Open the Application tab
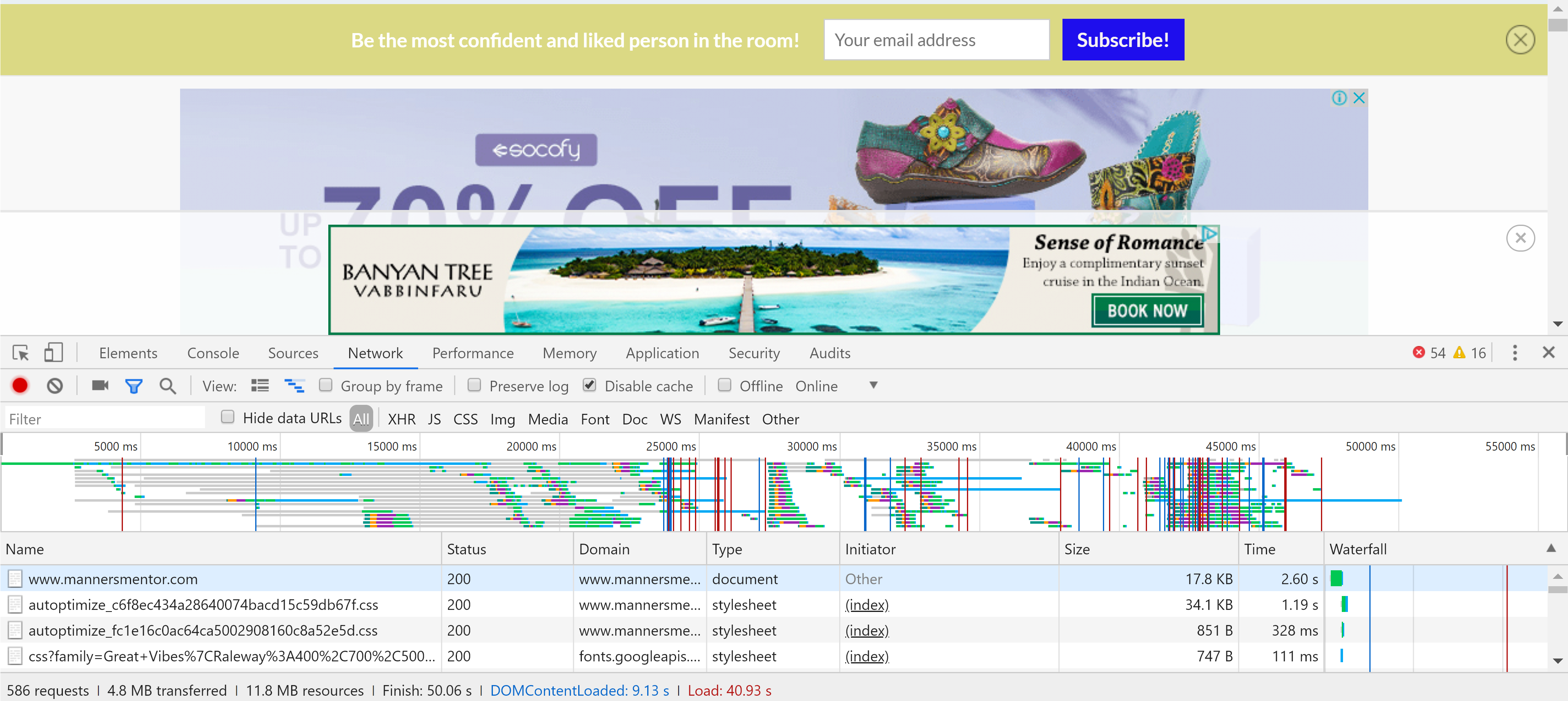1568x701 pixels. (x=662, y=353)
